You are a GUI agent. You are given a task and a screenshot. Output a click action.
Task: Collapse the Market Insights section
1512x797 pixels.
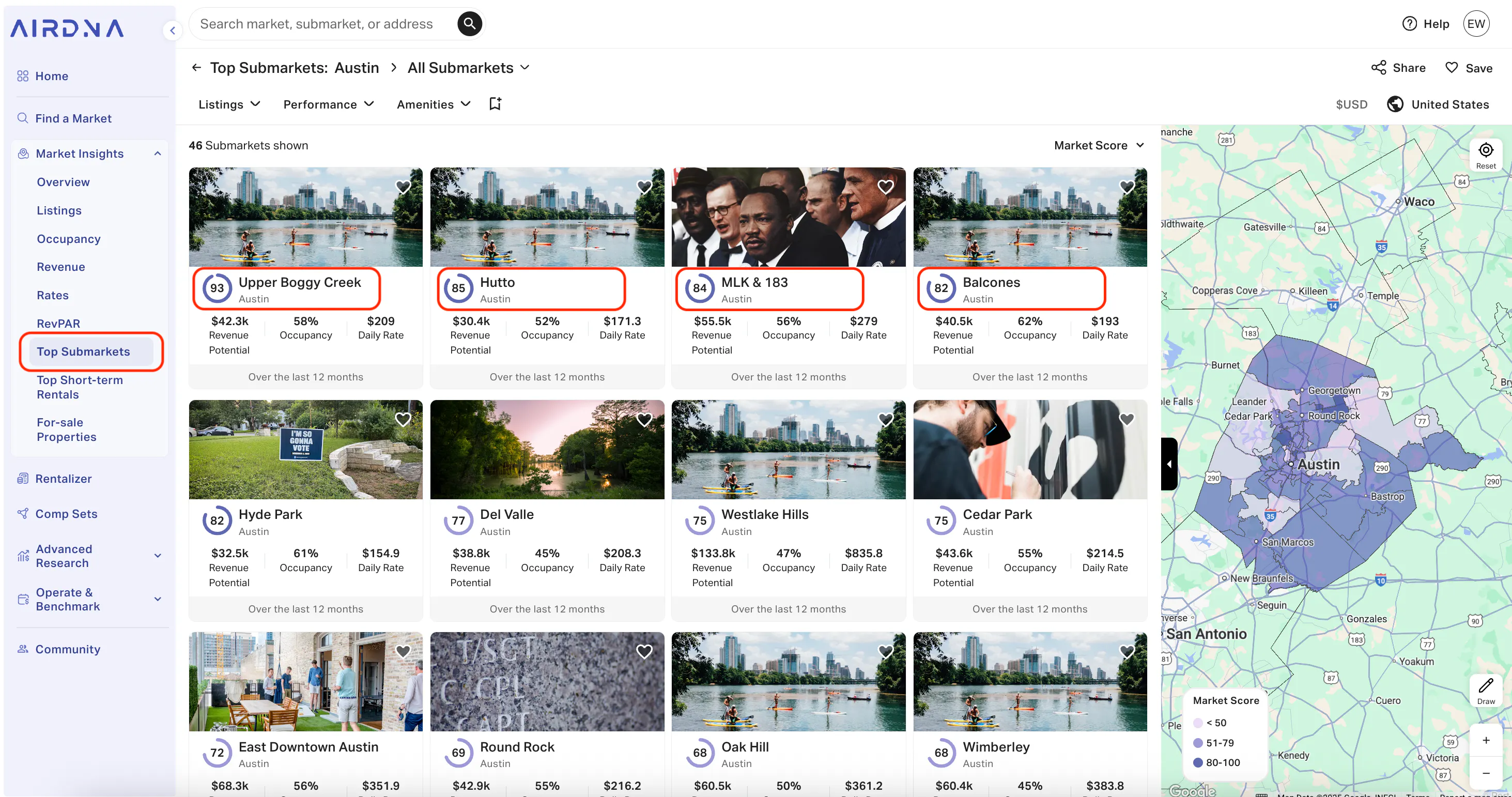[x=157, y=153]
